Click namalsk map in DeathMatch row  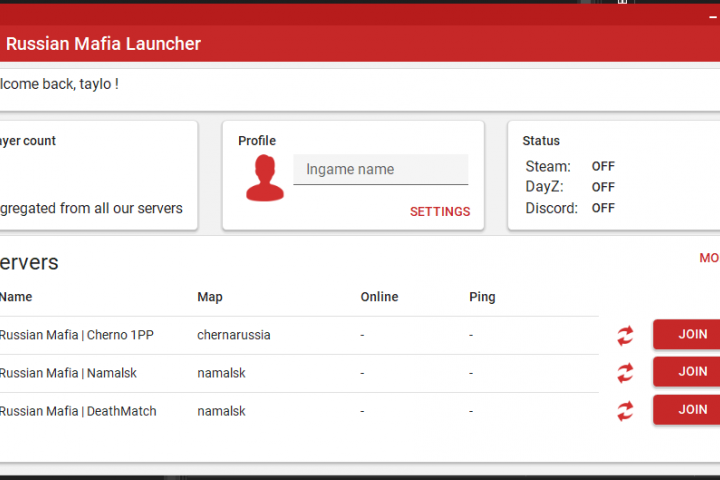pos(221,411)
